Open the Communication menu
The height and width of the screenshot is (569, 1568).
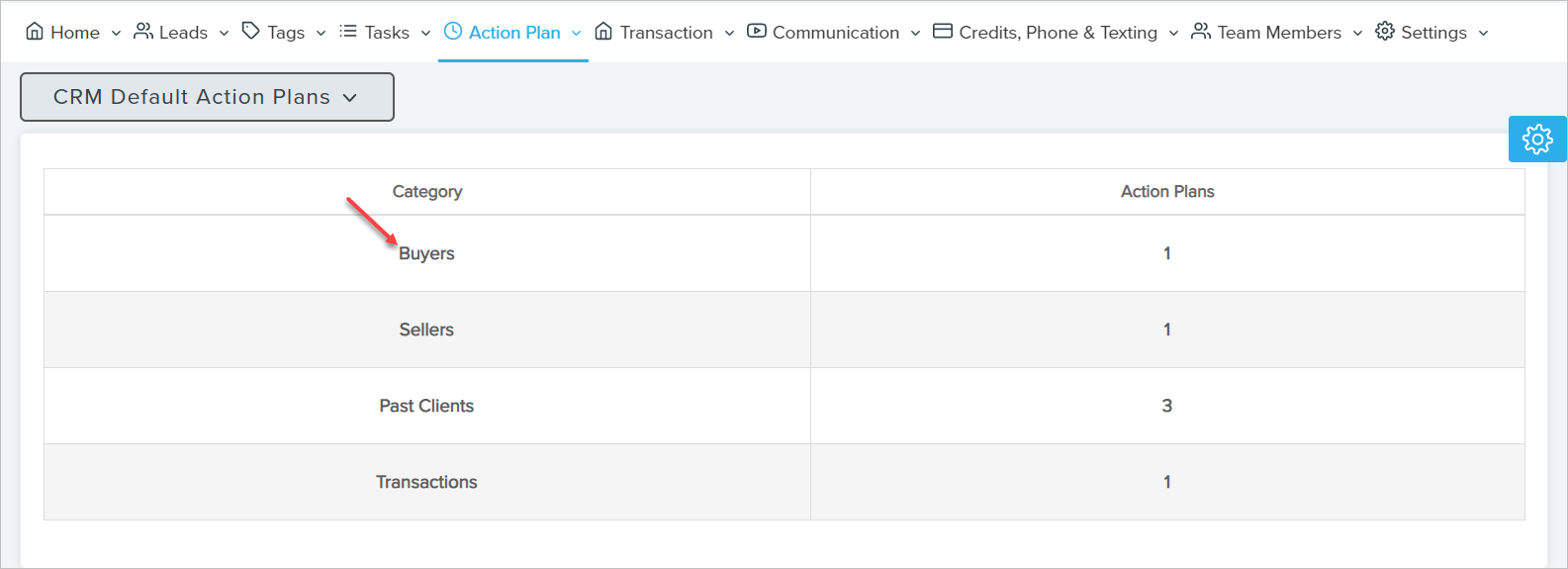pyautogui.click(x=835, y=33)
